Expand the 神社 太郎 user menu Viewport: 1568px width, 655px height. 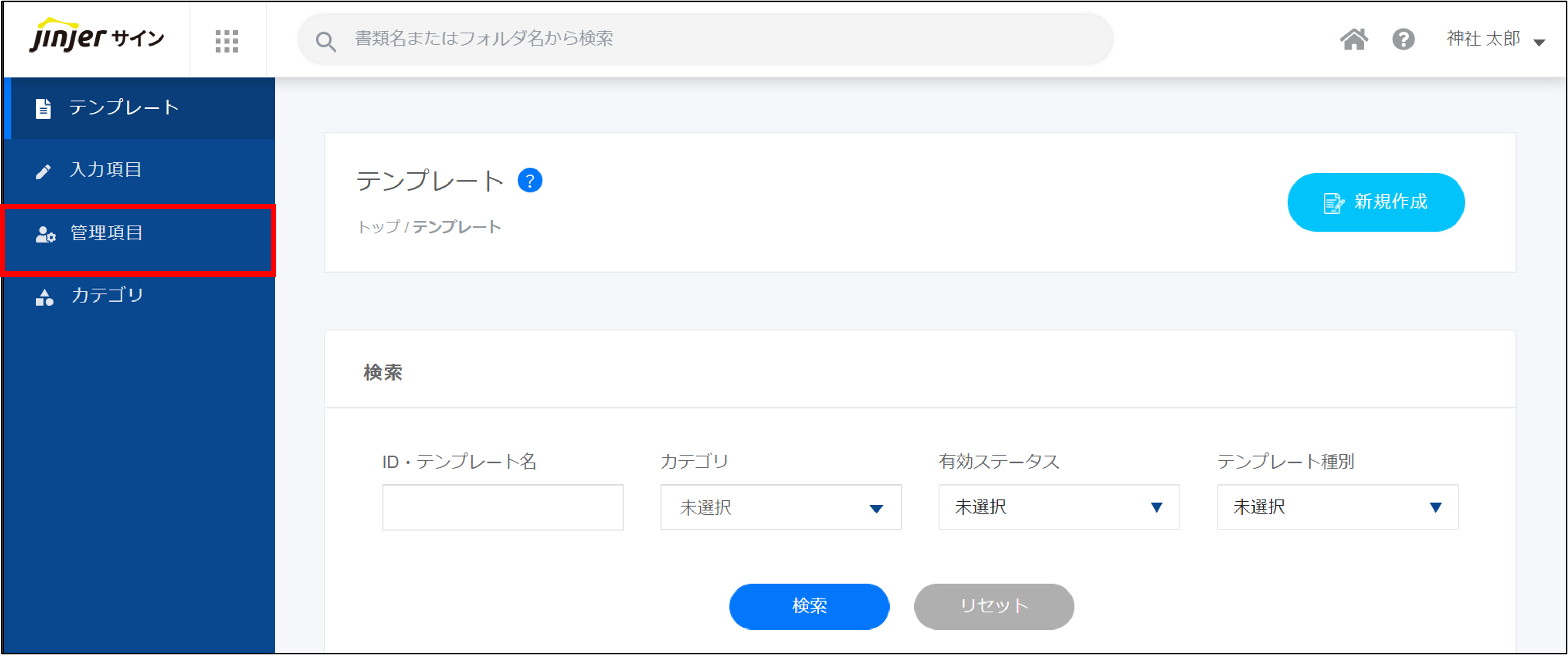click(x=1495, y=40)
